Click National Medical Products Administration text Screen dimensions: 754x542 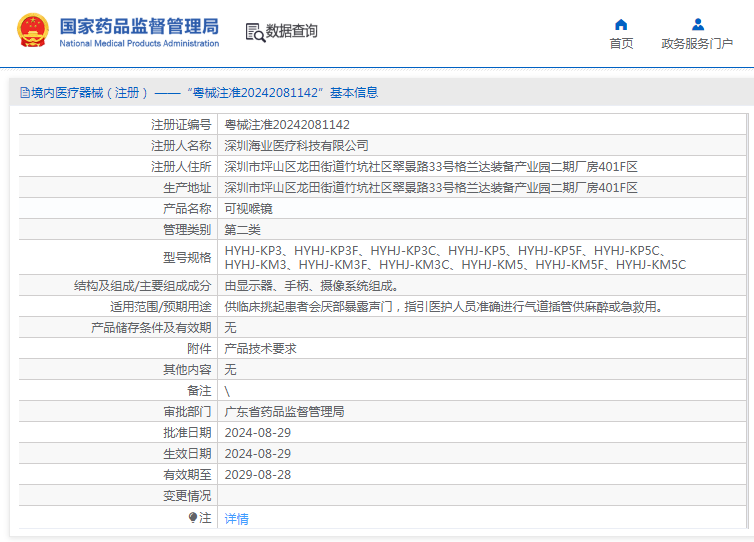(x=139, y=43)
